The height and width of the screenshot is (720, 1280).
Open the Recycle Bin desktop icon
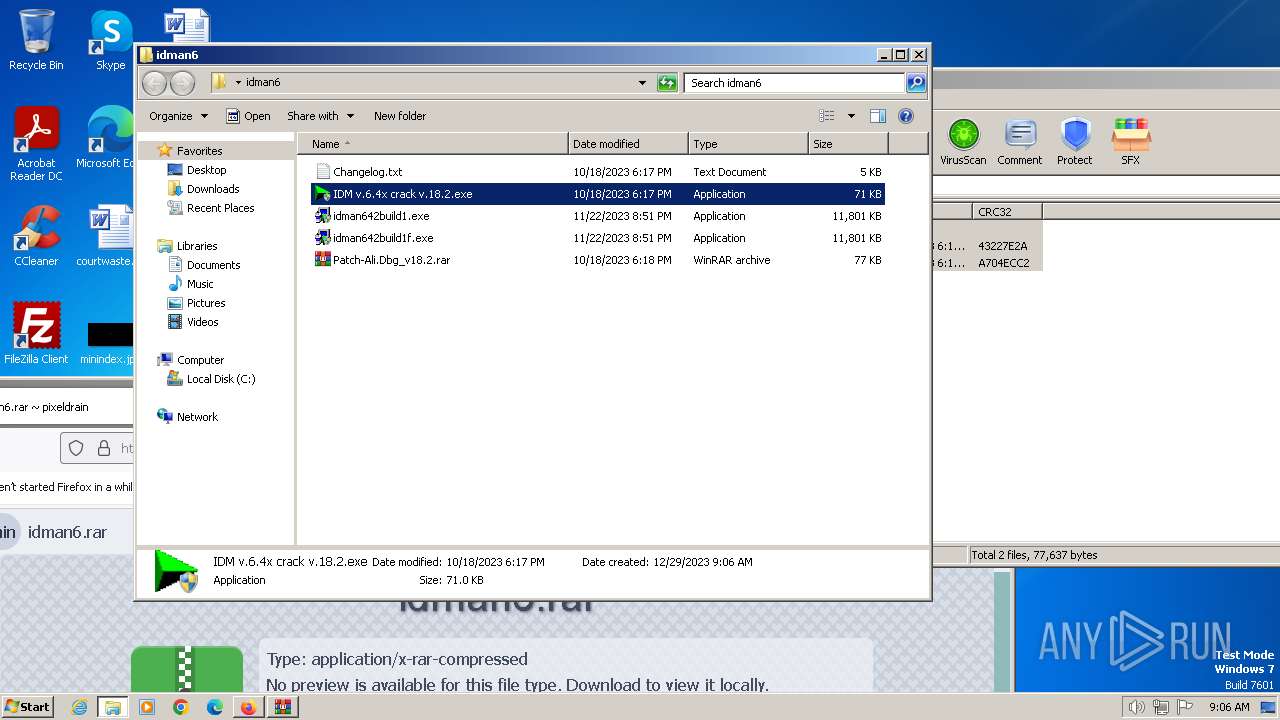pyautogui.click(x=36, y=40)
